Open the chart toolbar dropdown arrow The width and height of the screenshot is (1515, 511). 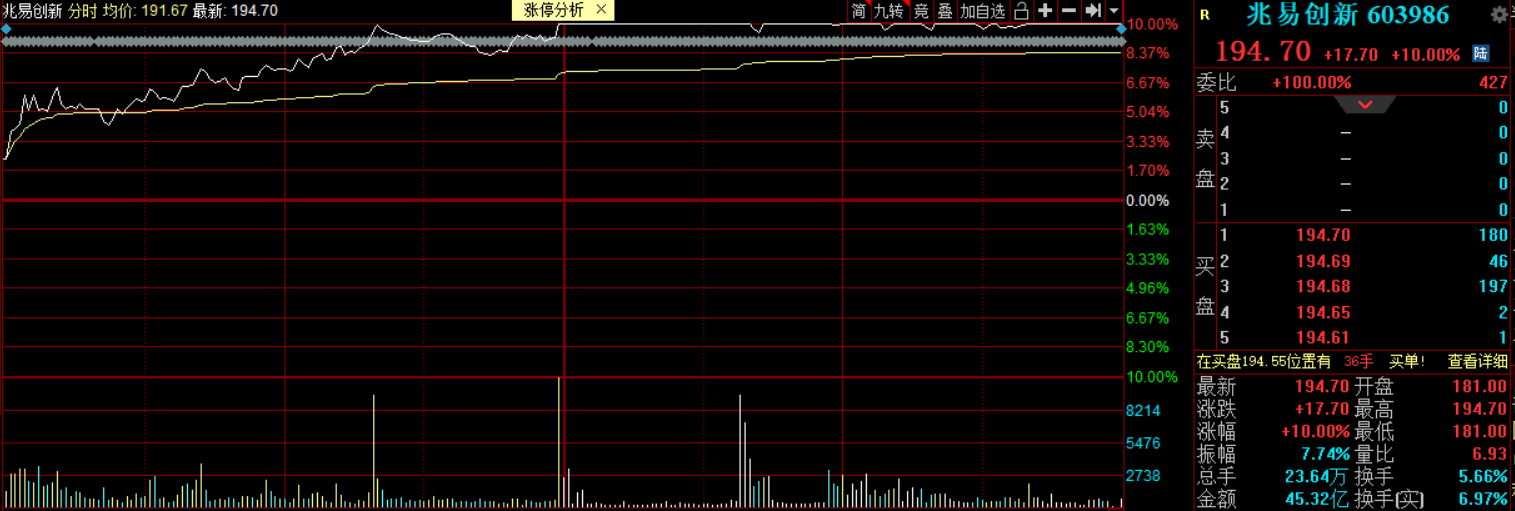tap(1113, 11)
